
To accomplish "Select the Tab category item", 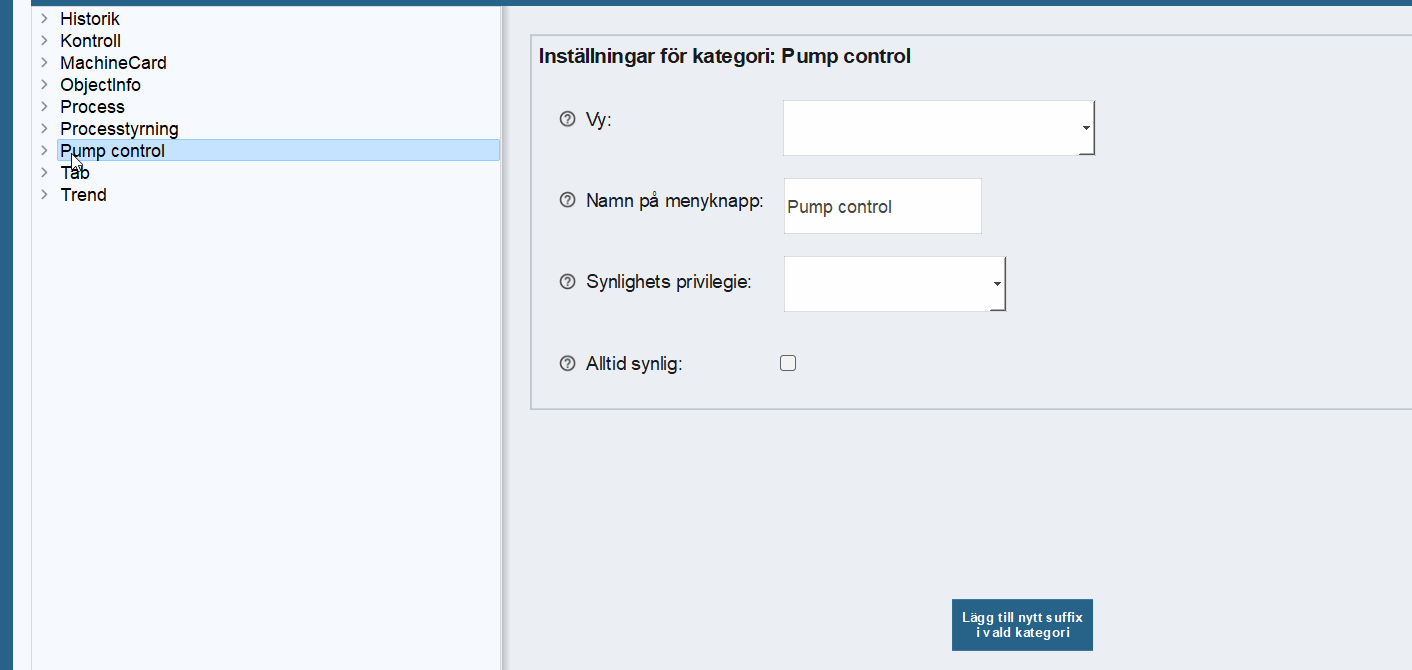I will [75, 173].
